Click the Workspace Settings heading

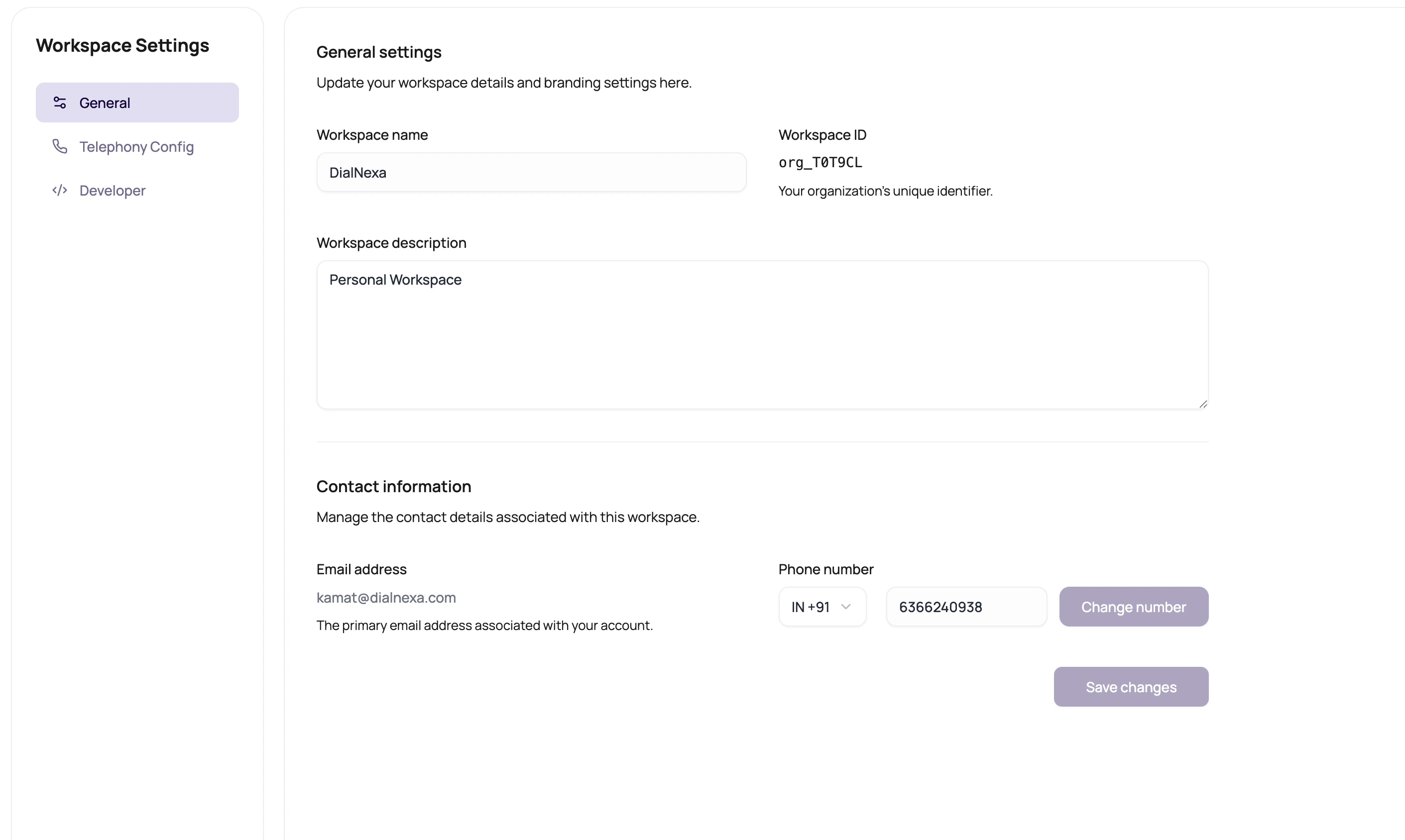point(122,45)
